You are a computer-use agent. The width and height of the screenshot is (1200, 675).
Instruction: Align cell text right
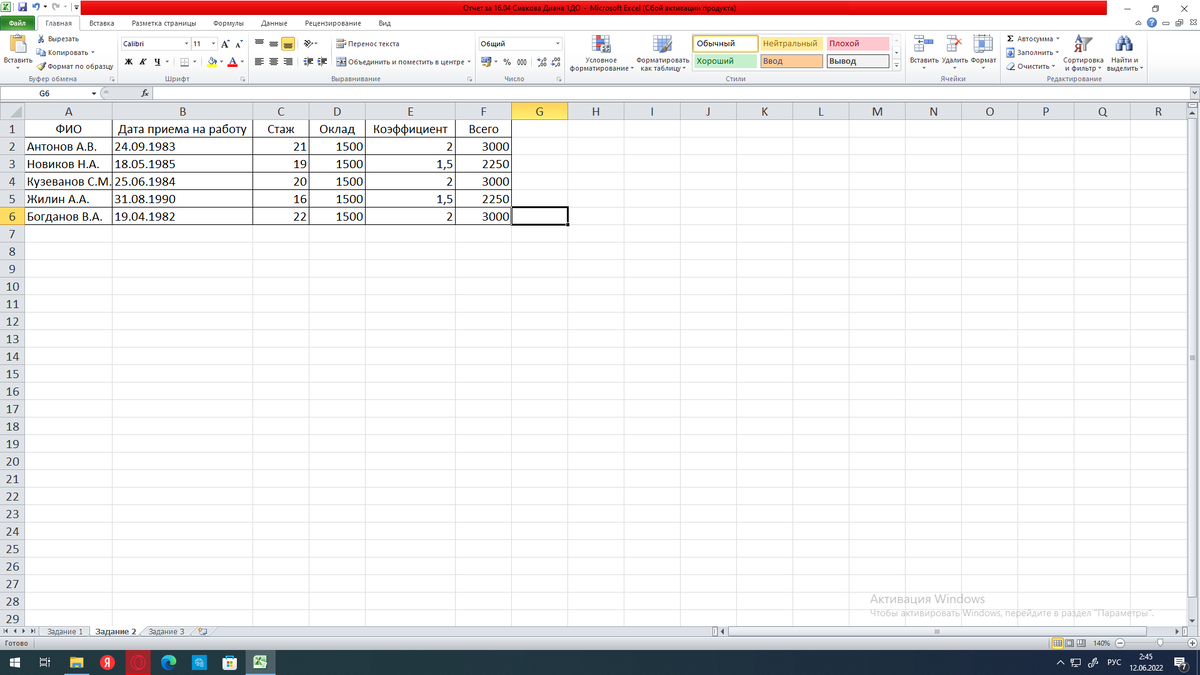point(288,62)
